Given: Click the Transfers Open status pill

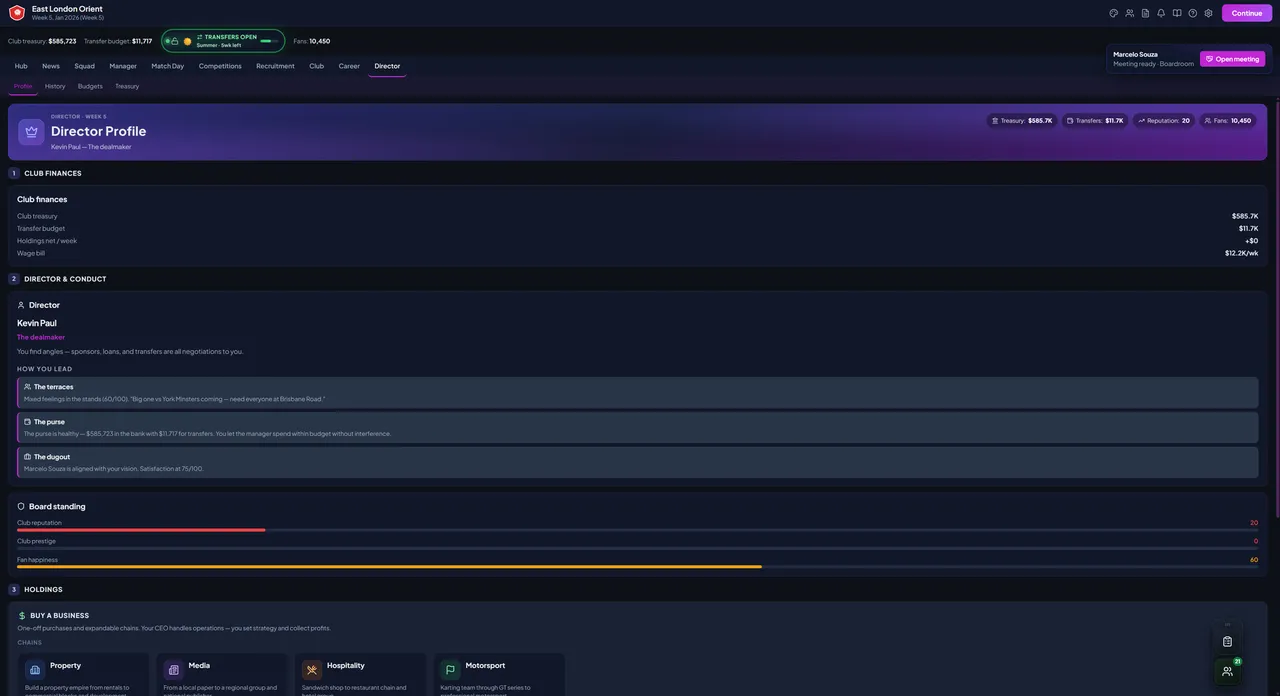Looking at the screenshot, I should pyautogui.click(x=223, y=41).
